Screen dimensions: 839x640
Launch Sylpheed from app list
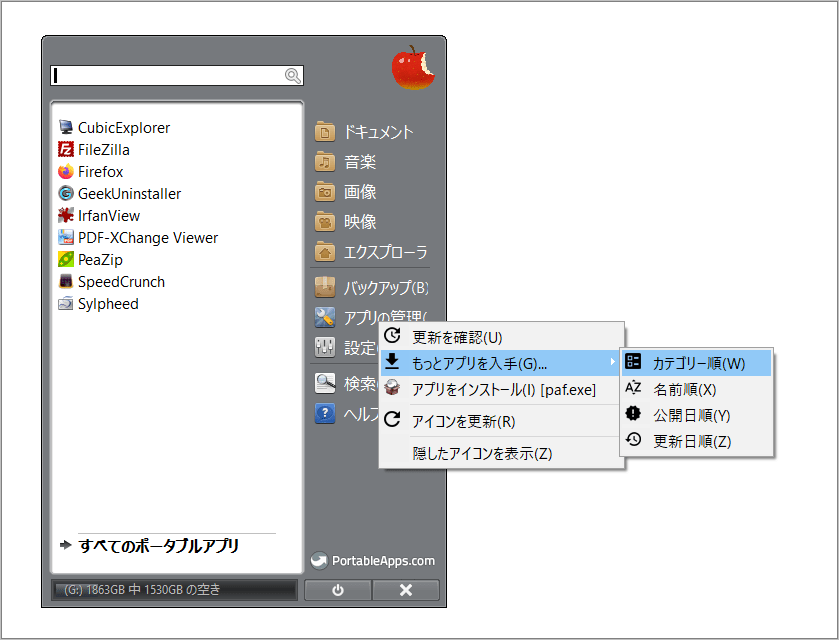coord(108,304)
